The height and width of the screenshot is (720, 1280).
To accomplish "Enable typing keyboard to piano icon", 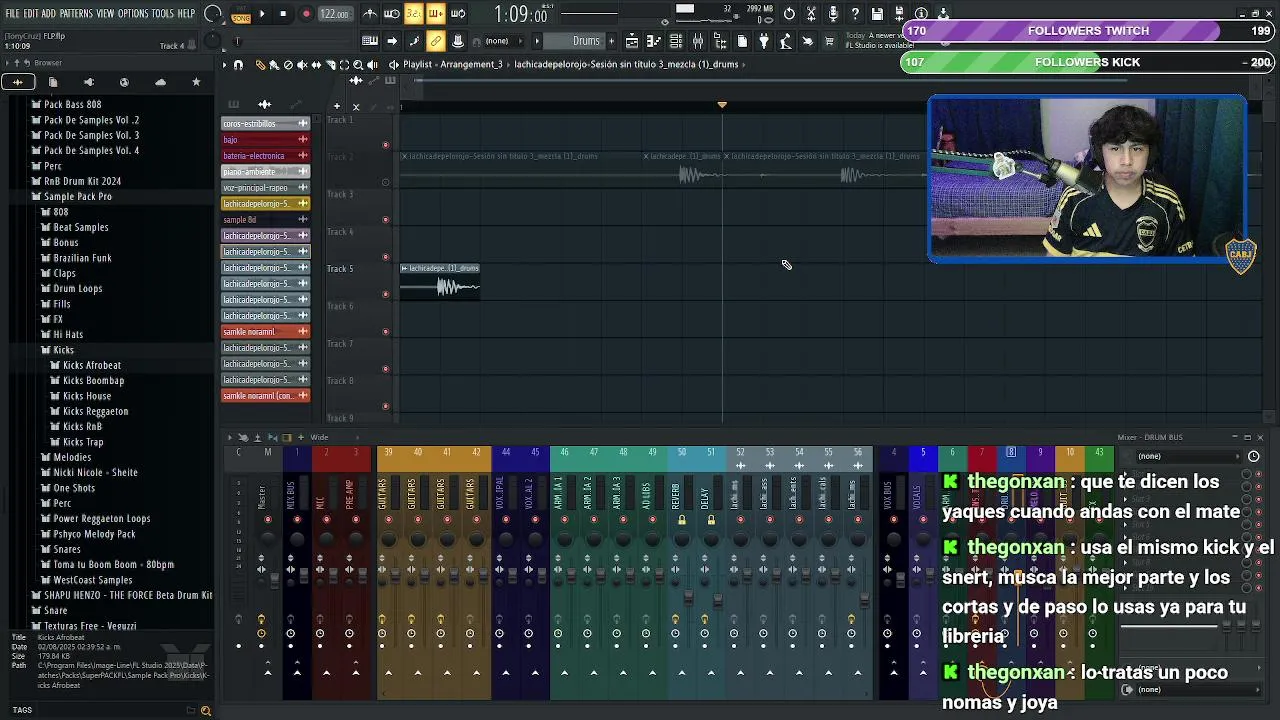I will [370, 41].
